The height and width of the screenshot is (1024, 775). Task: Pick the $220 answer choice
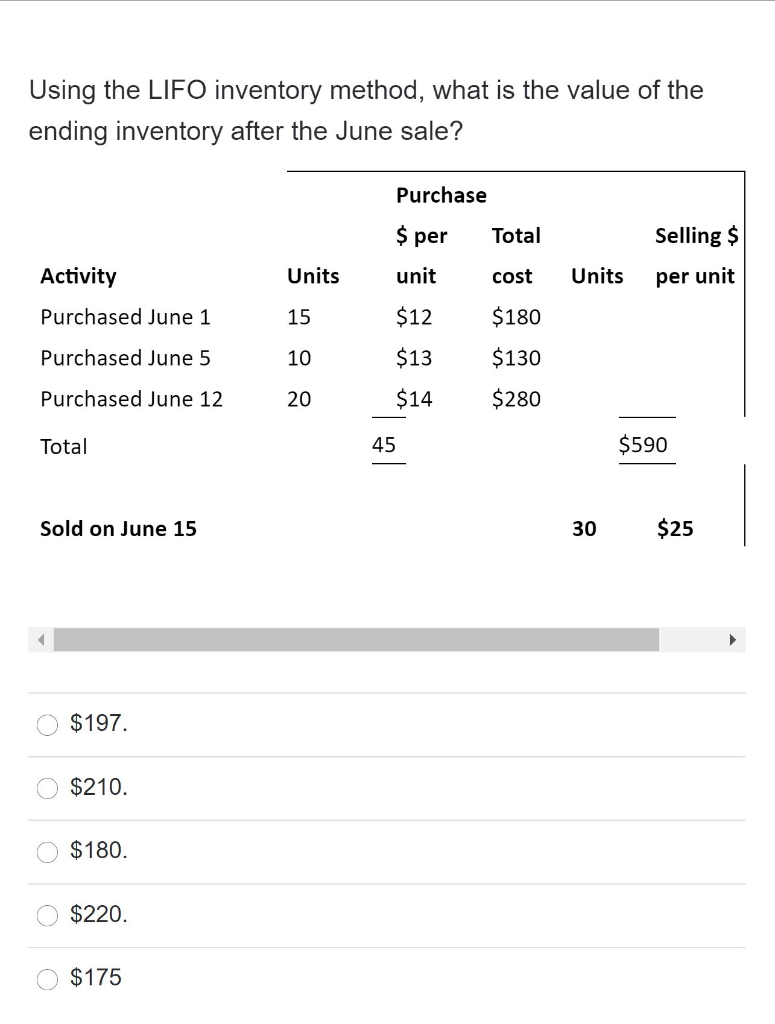pos(47,915)
